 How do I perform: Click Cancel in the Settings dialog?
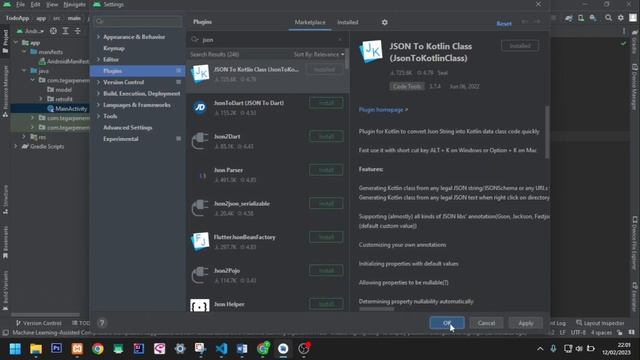[486, 323]
